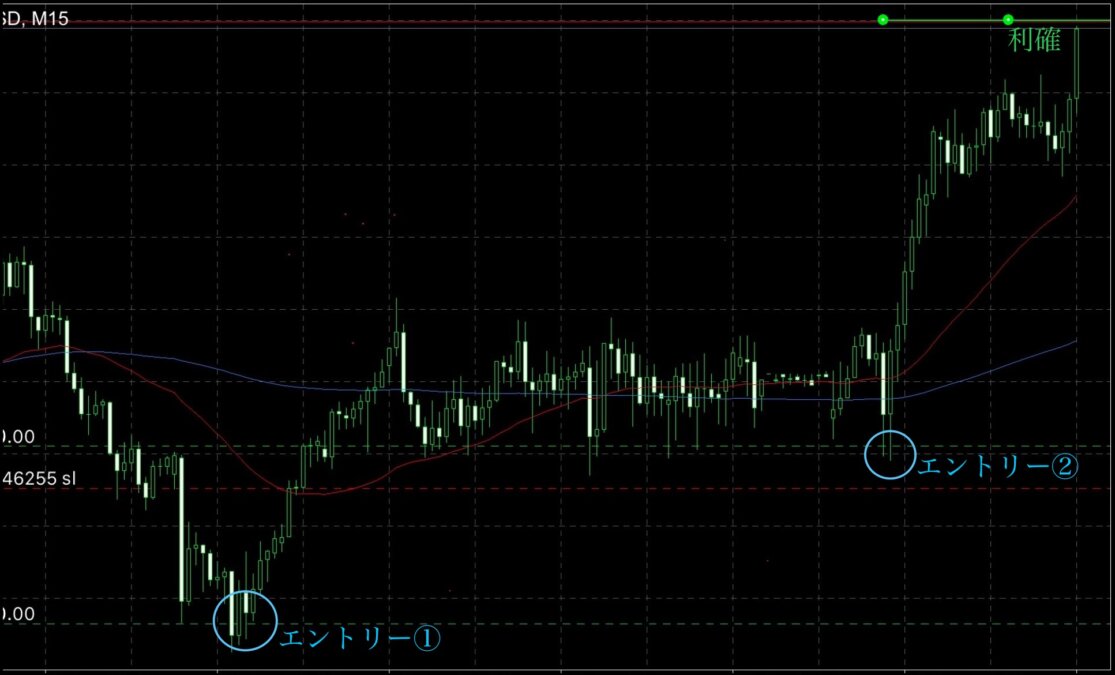Image resolution: width=1115 pixels, height=675 pixels.
Task: Click the red dashed stop loss line
Action: point(600,489)
